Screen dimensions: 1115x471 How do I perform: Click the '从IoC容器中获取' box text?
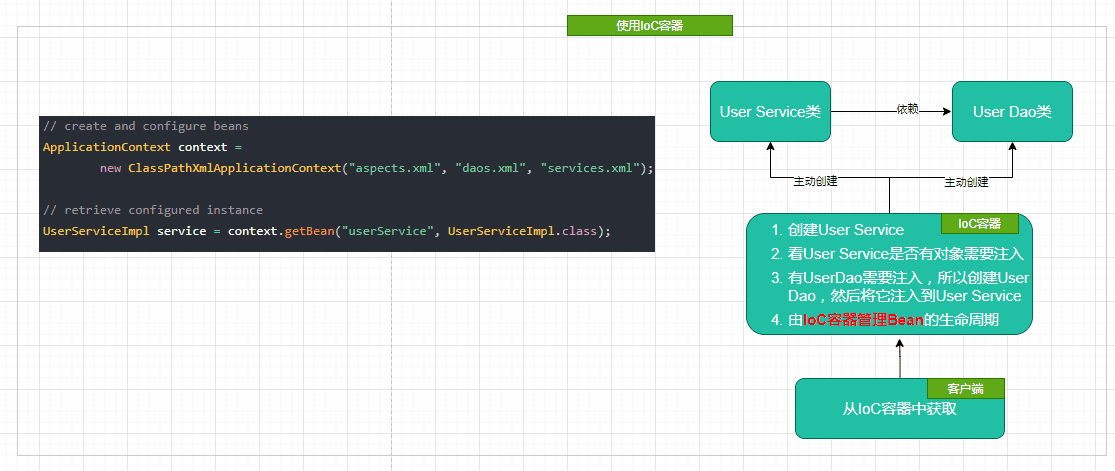900,408
